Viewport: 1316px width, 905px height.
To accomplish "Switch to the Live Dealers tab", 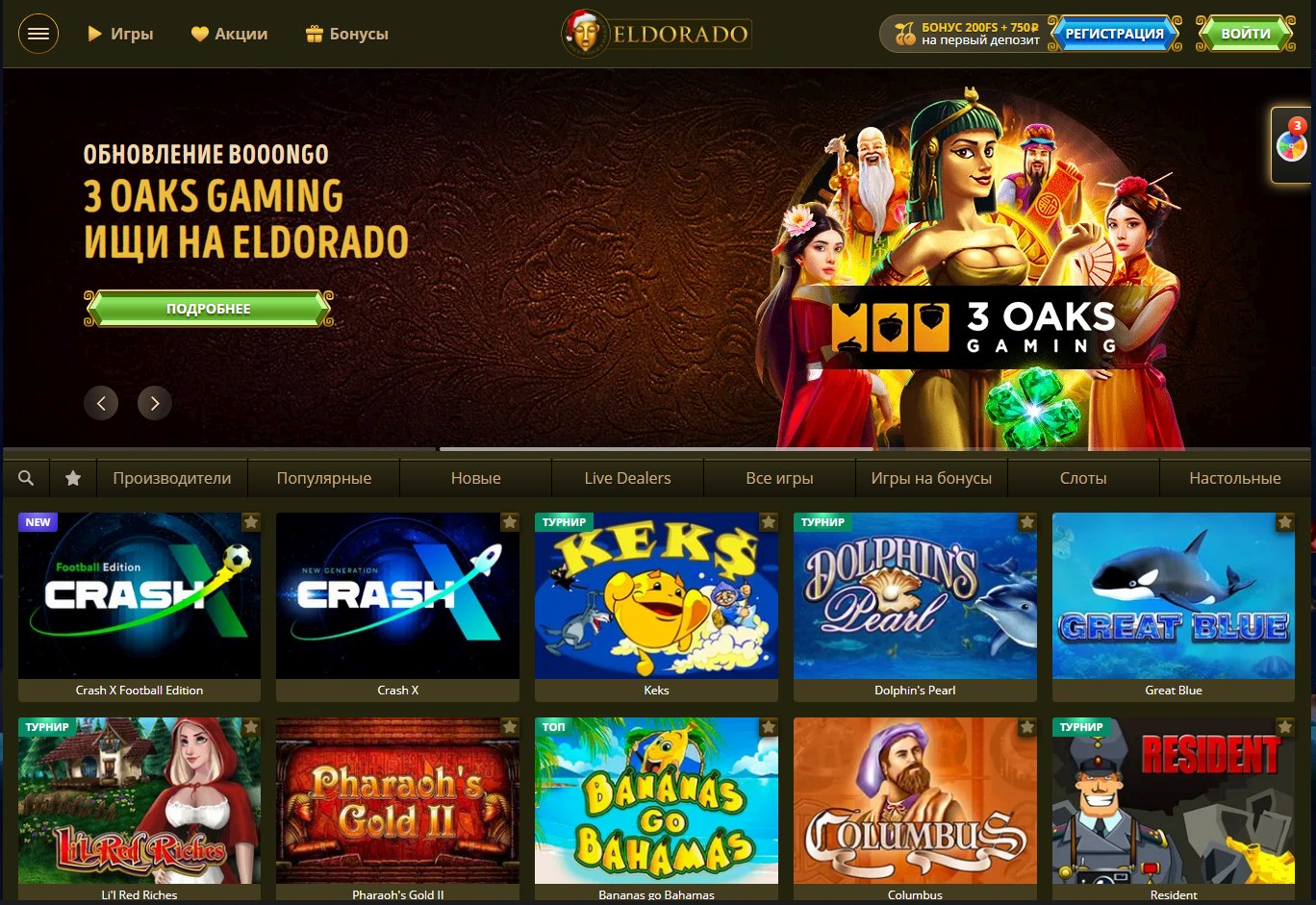I will 627,478.
